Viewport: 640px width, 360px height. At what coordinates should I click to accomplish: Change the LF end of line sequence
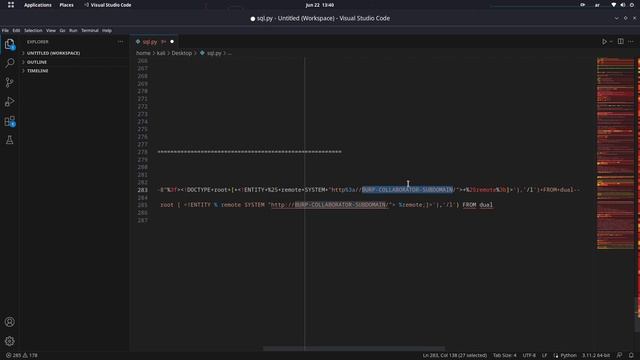pyautogui.click(x=544, y=356)
